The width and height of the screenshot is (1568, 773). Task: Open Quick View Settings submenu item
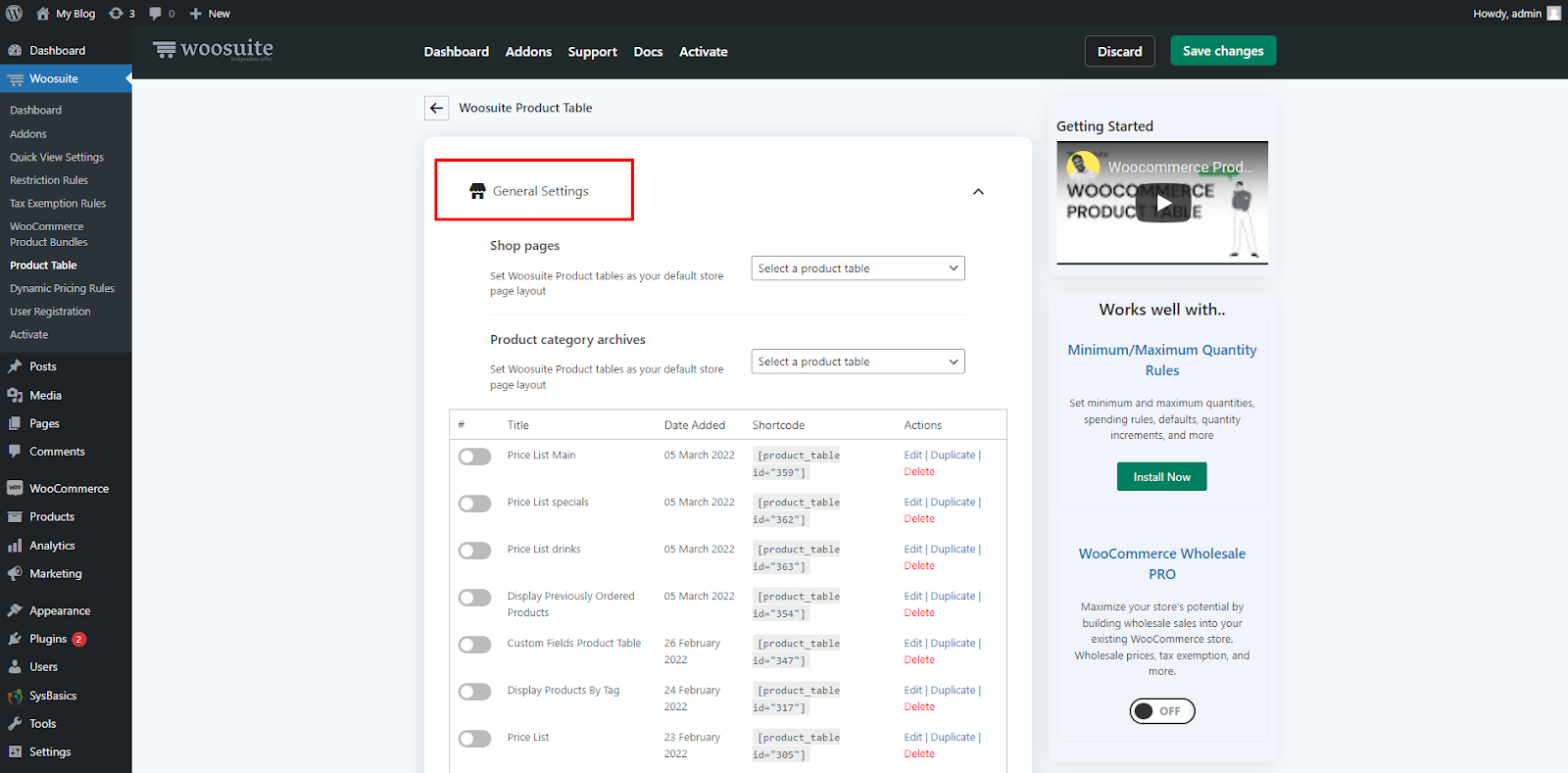[x=57, y=157]
